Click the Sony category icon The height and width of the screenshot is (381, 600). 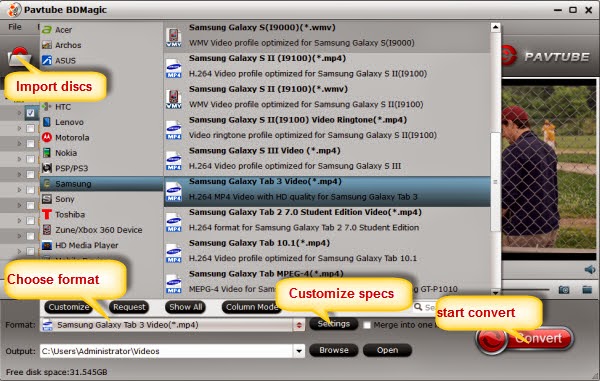pyautogui.click(x=47, y=199)
